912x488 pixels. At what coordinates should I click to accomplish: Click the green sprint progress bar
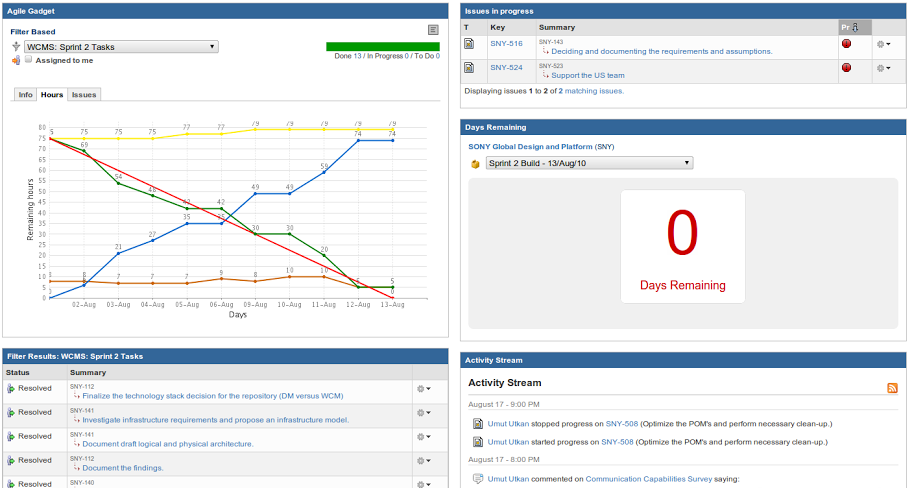coord(383,47)
